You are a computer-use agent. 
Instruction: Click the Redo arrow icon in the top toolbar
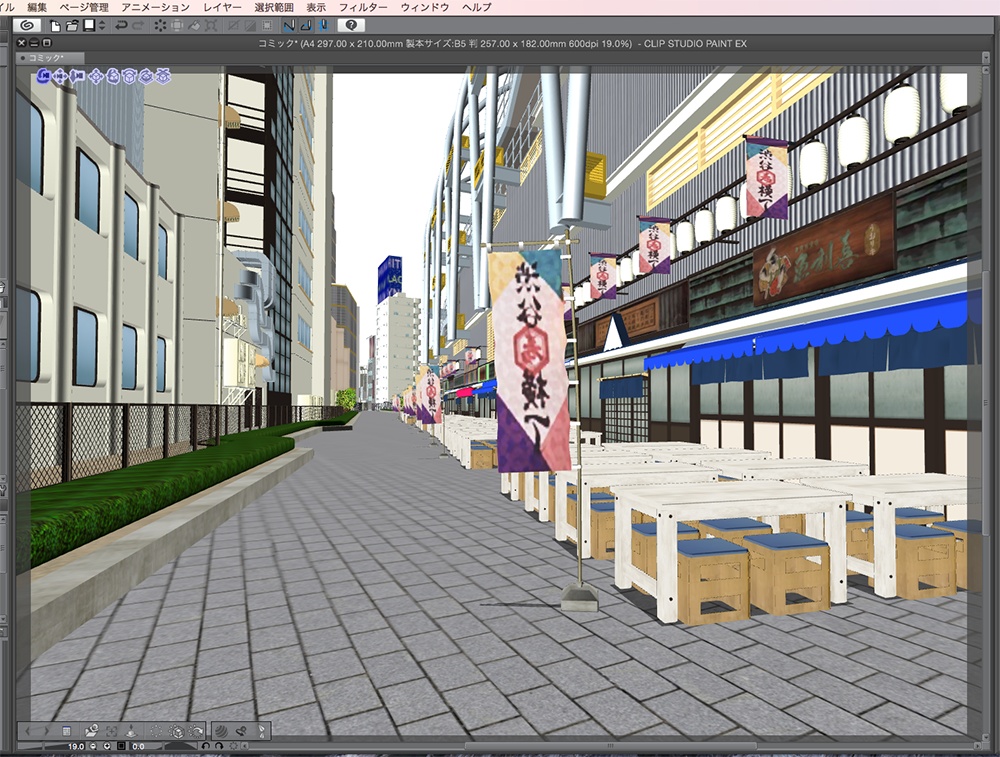click(x=136, y=28)
